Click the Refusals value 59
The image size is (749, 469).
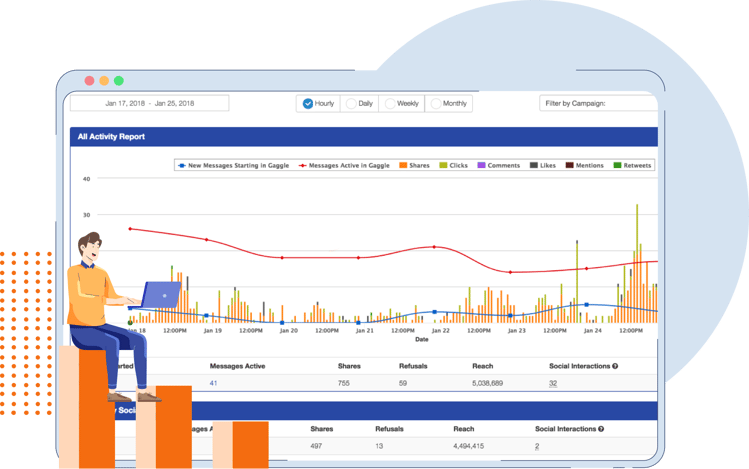(x=403, y=383)
